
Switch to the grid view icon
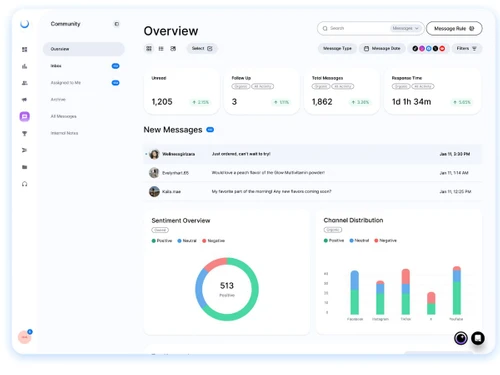pos(149,49)
